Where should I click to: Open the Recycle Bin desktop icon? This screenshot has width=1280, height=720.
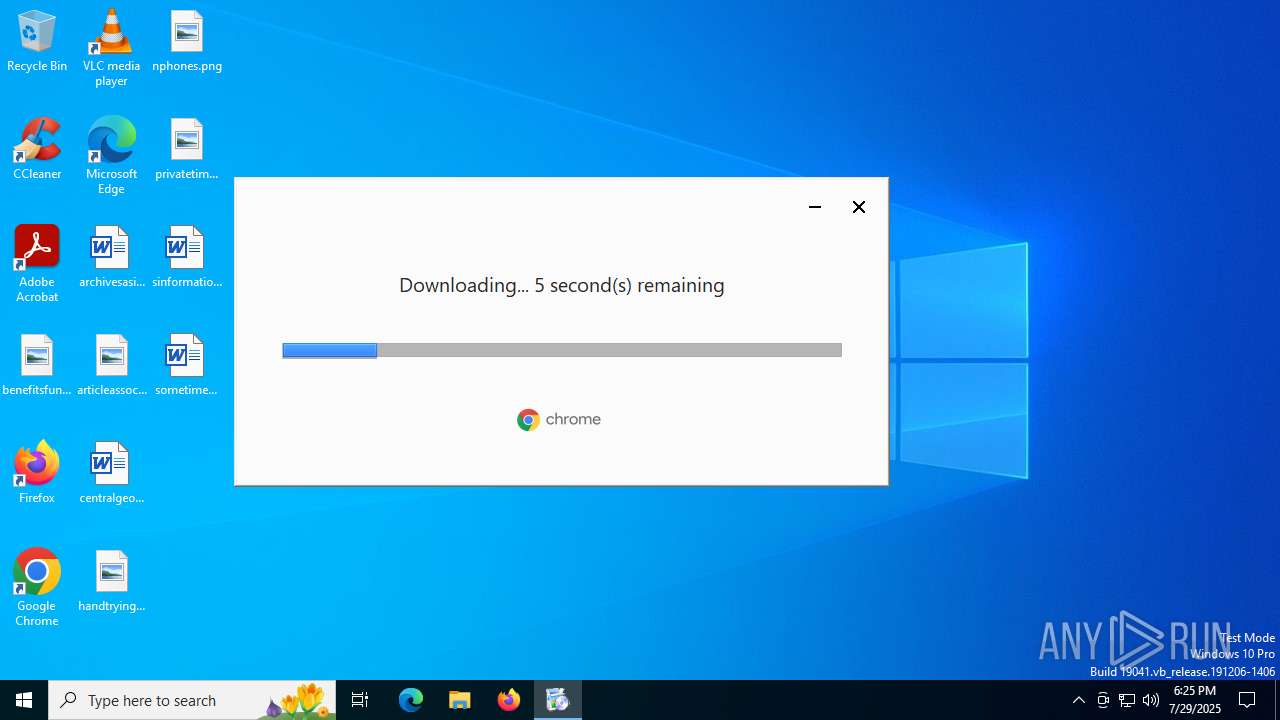click(x=37, y=41)
